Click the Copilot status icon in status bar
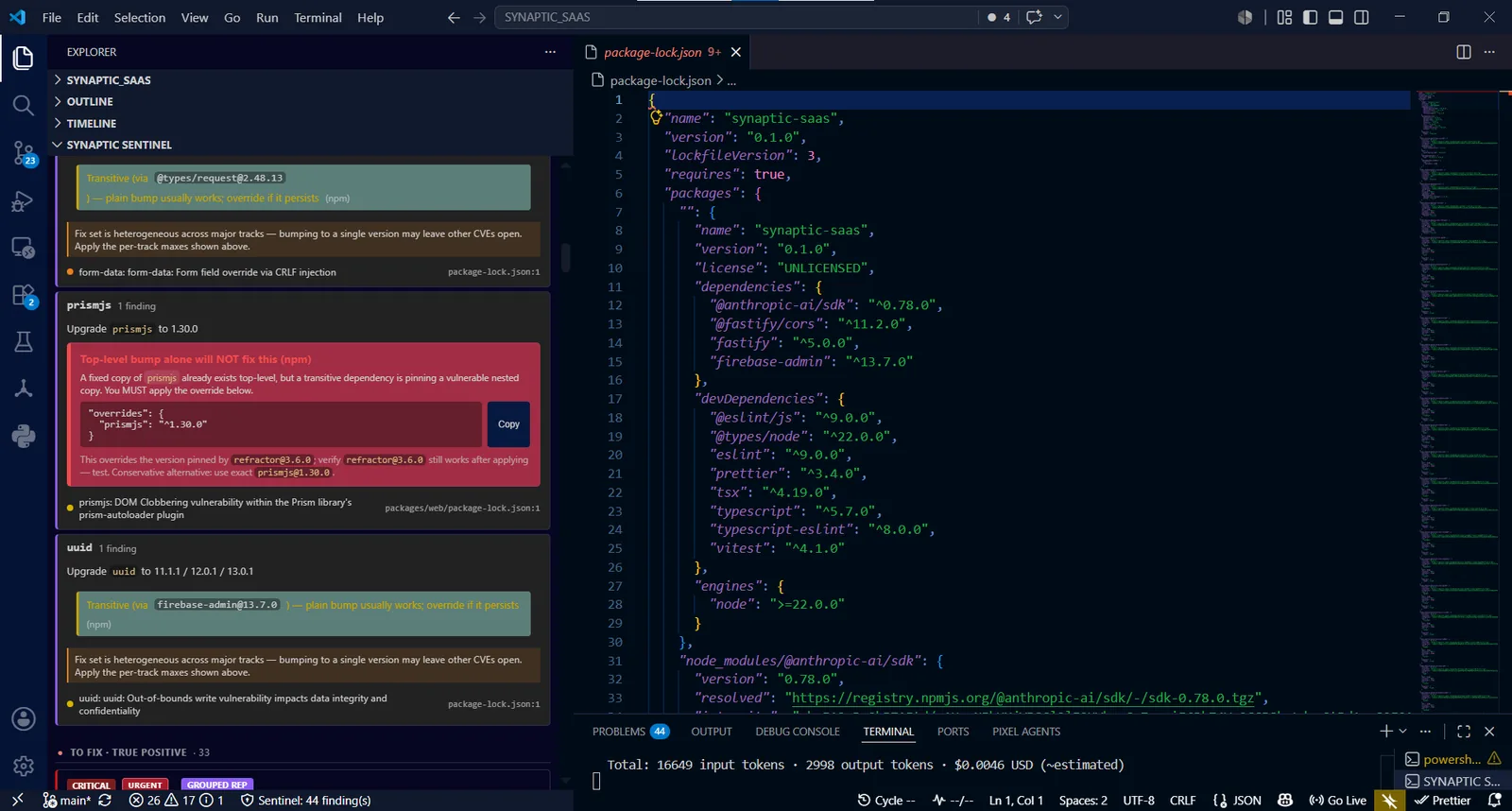The width and height of the screenshot is (1512, 811). (x=1285, y=800)
